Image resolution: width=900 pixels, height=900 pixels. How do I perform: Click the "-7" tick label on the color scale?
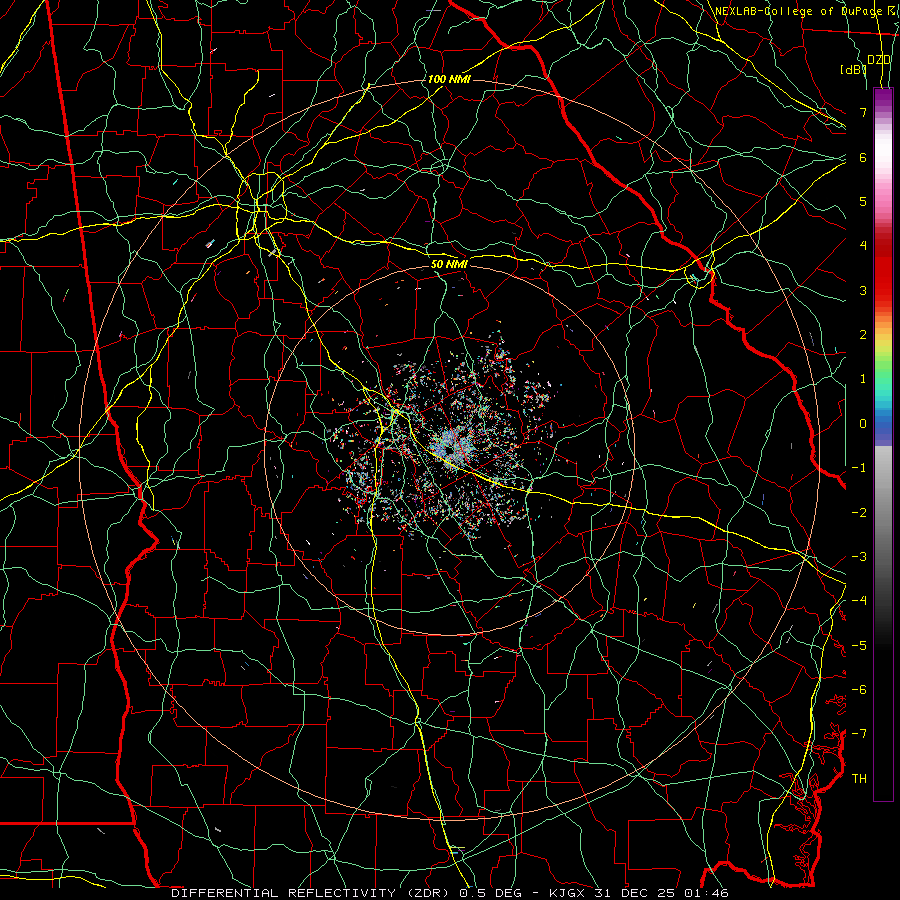[x=859, y=734]
